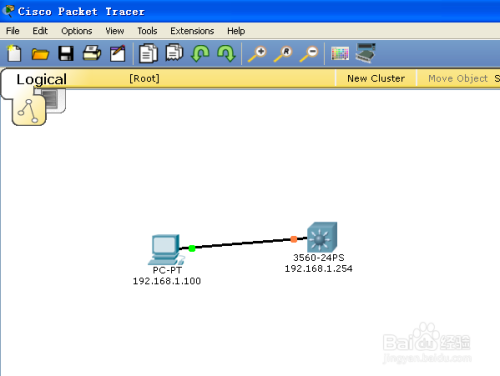Open the File menu
Screen dimensions: 500x376
(x=13, y=31)
